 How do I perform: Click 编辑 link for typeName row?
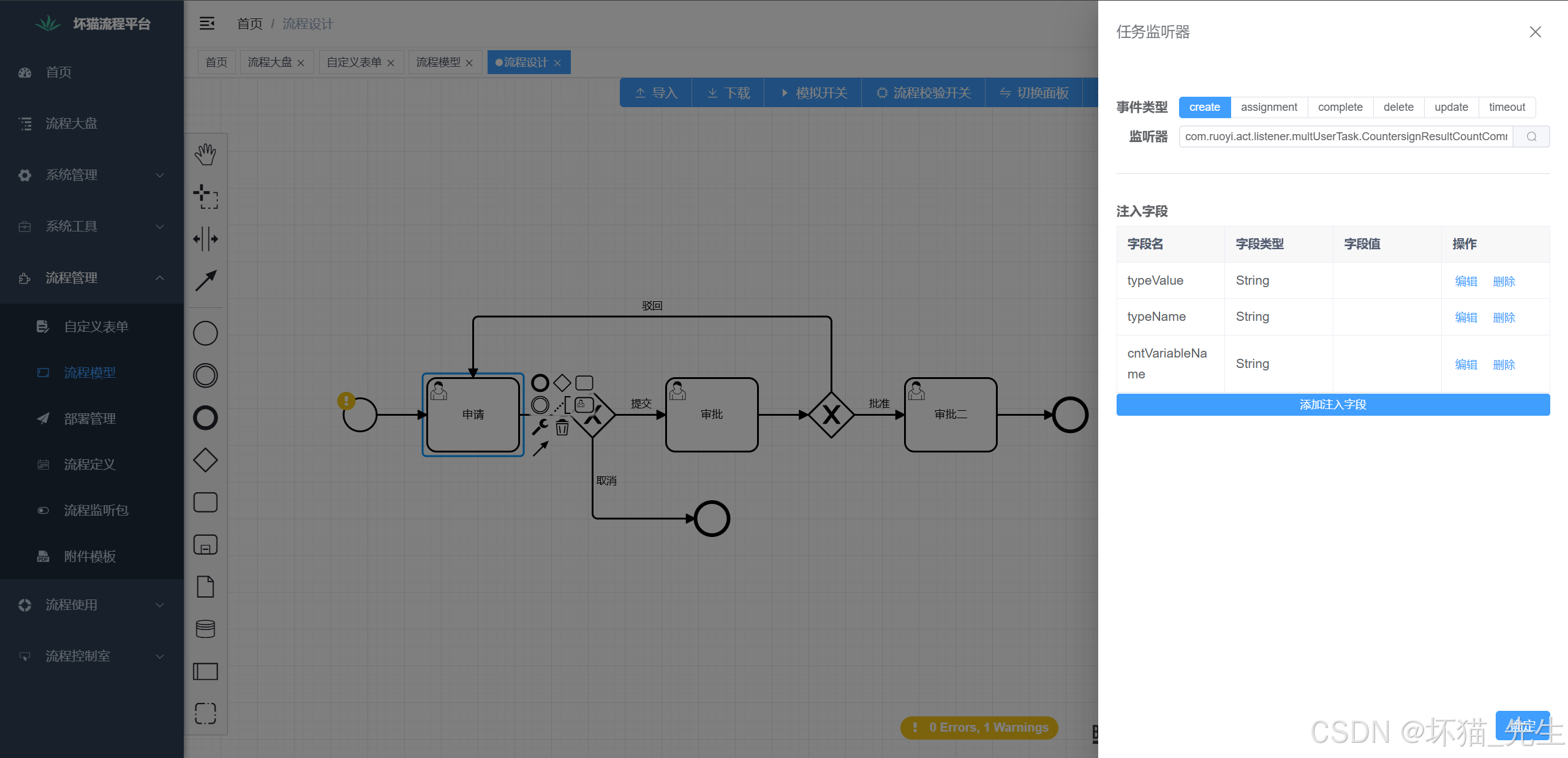(1466, 317)
